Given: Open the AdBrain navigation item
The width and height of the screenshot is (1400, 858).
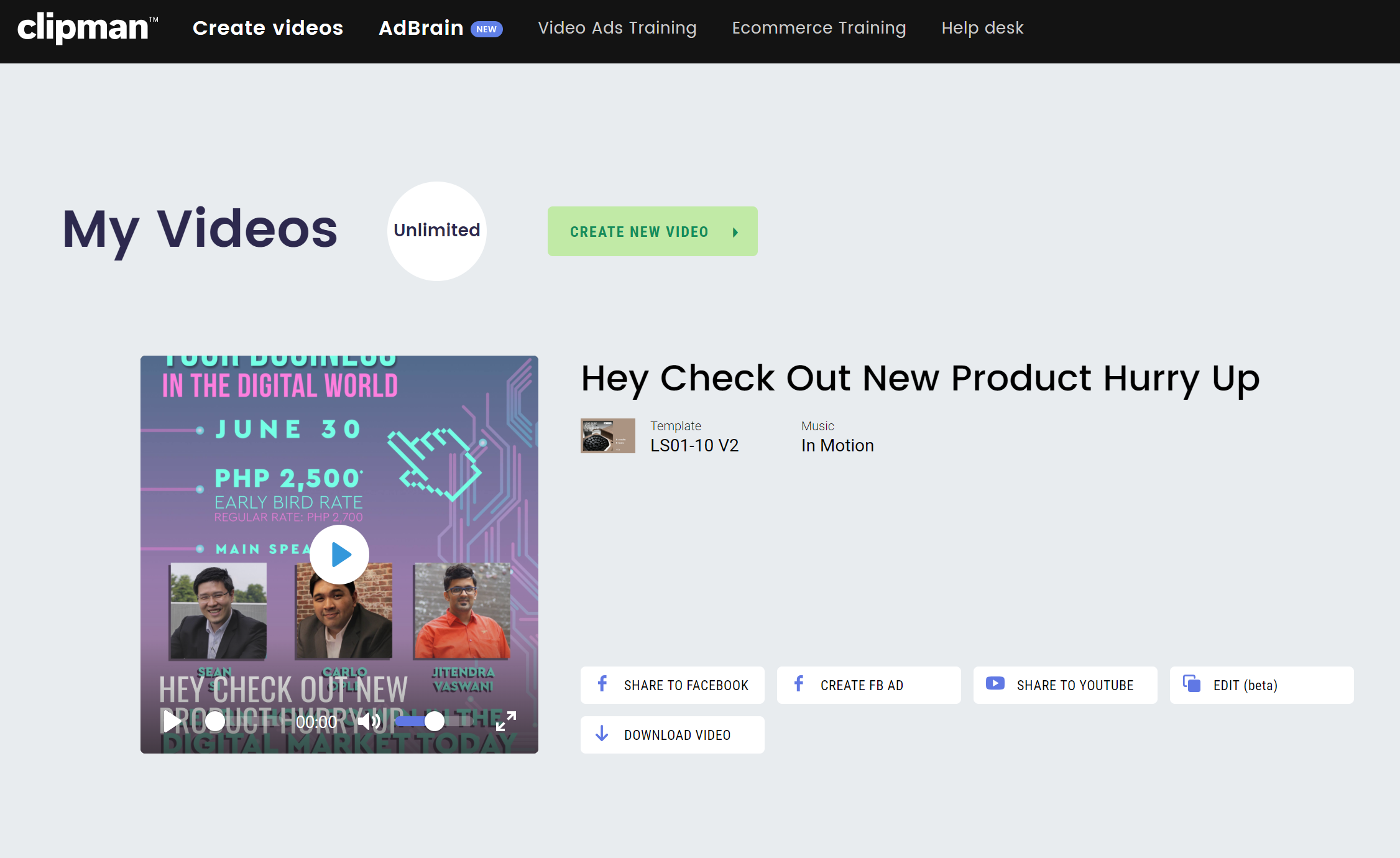Looking at the screenshot, I should [x=421, y=28].
